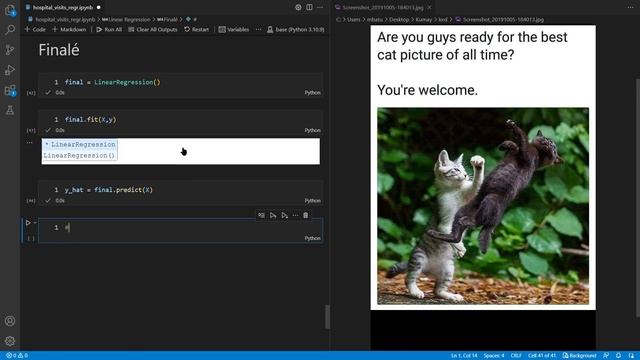
Task: Add a new Code cell
Action: coord(35,29)
